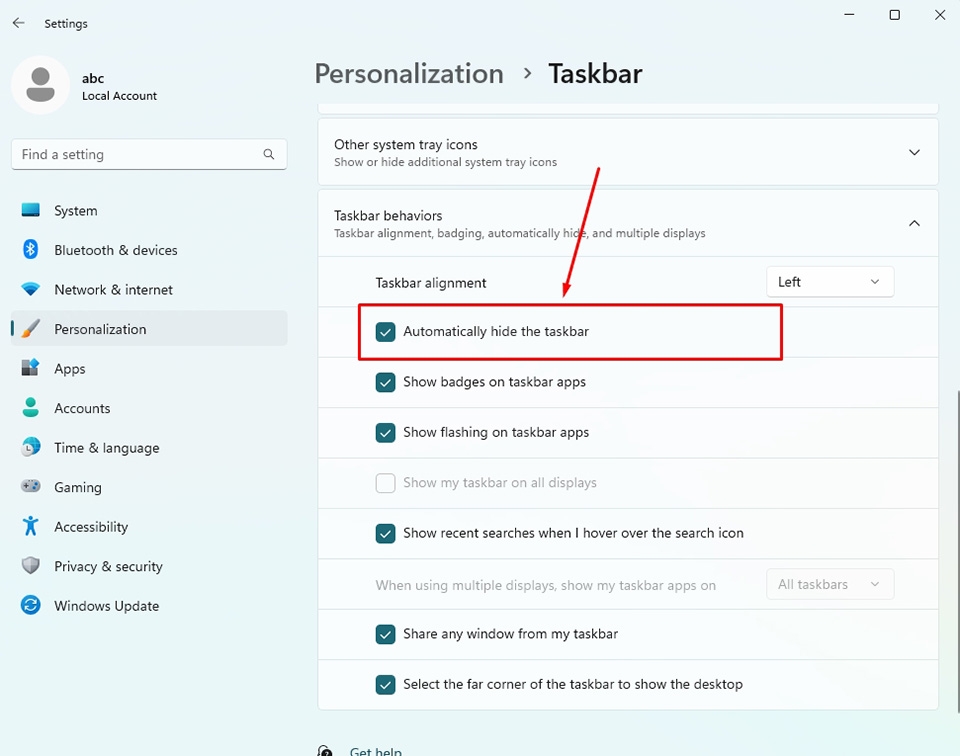Click the back arrow in Settings
The height and width of the screenshot is (756, 960).
pos(18,23)
